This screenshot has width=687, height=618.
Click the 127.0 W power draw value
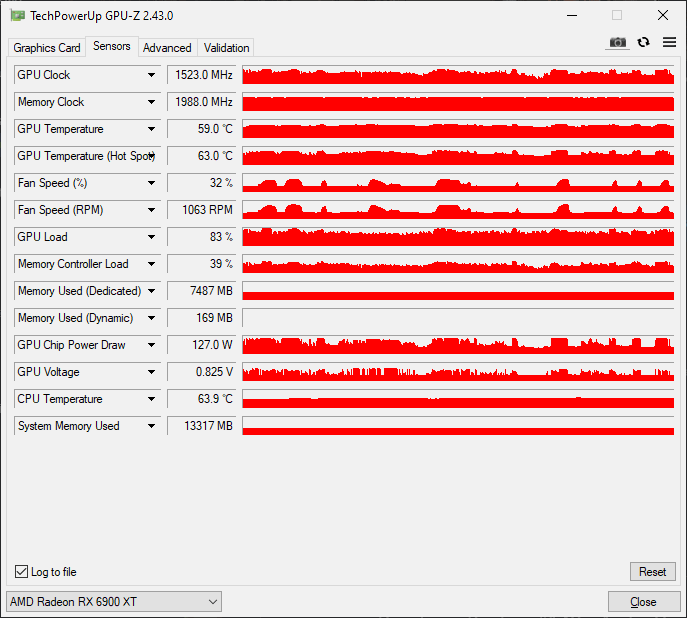point(201,345)
